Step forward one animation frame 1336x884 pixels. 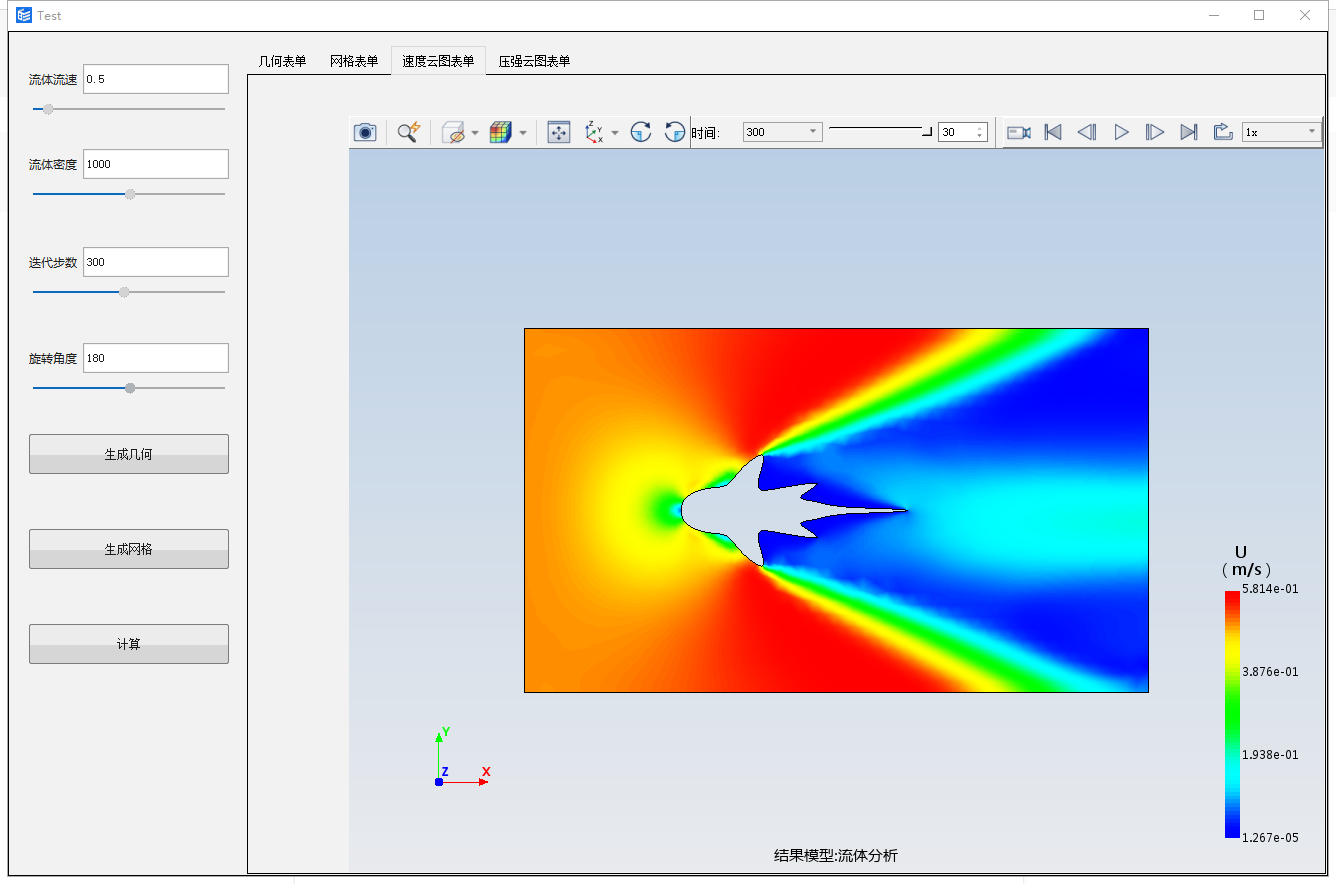click(1155, 132)
